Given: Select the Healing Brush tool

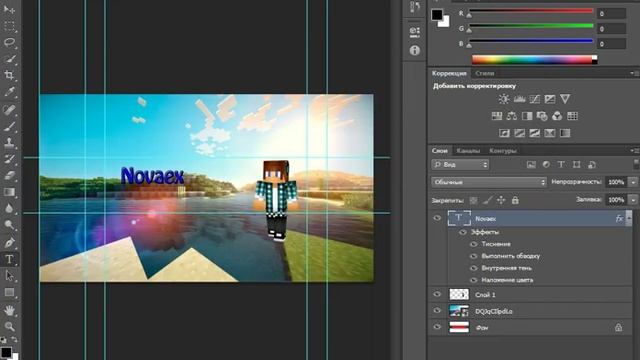Looking at the screenshot, I should point(9,109).
